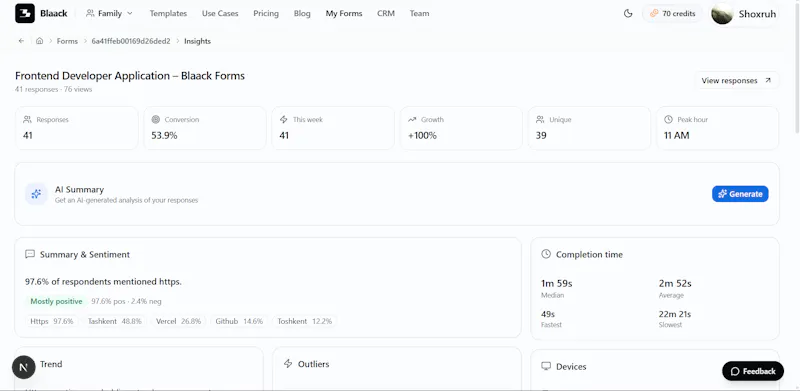Image resolution: width=800 pixels, height=391 pixels.
Task: Click the Completion time clock icon
Action: click(x=546, y=254)
